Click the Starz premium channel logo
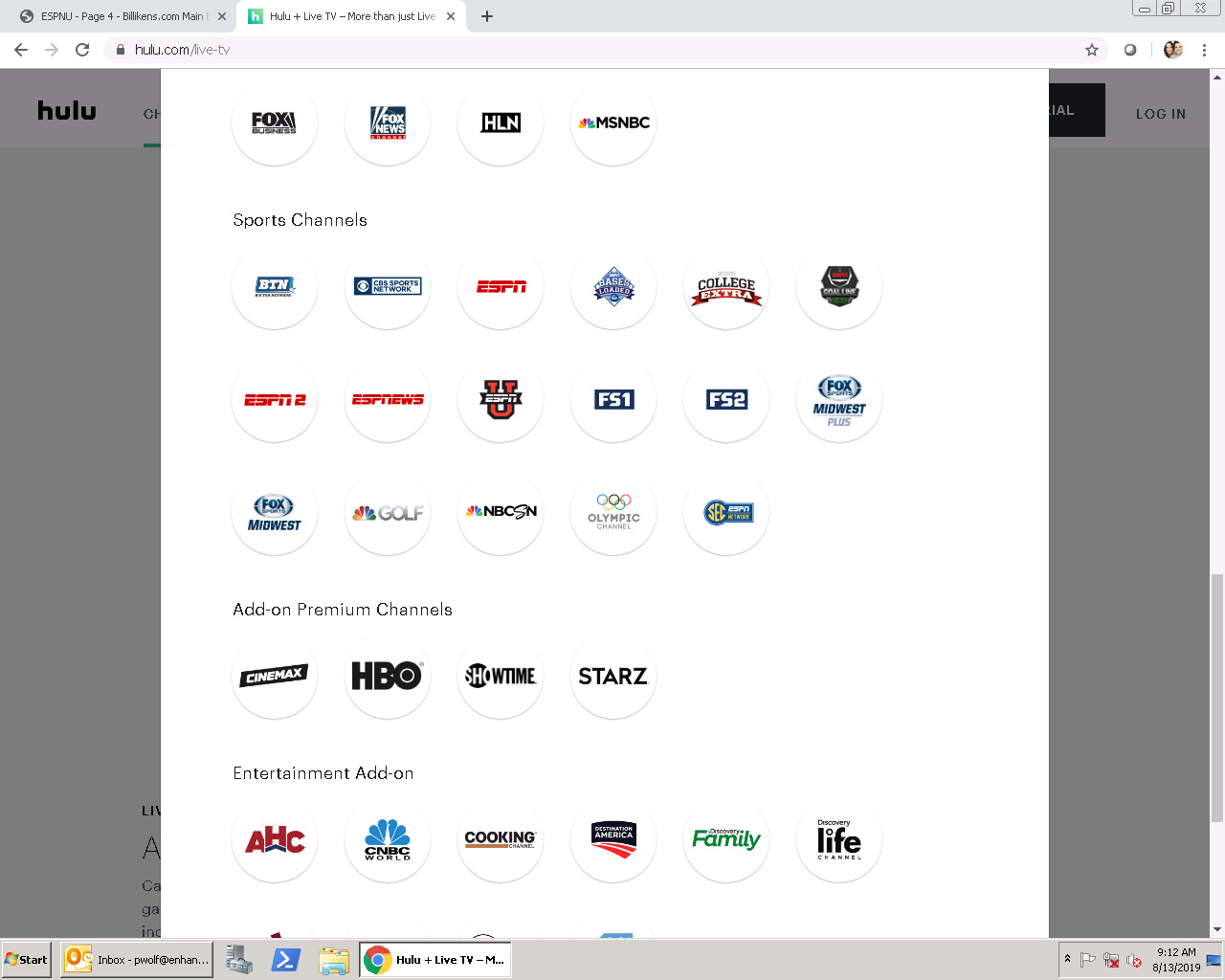Viewport: 1225px width, 980px height. click(x=613, y=676)
